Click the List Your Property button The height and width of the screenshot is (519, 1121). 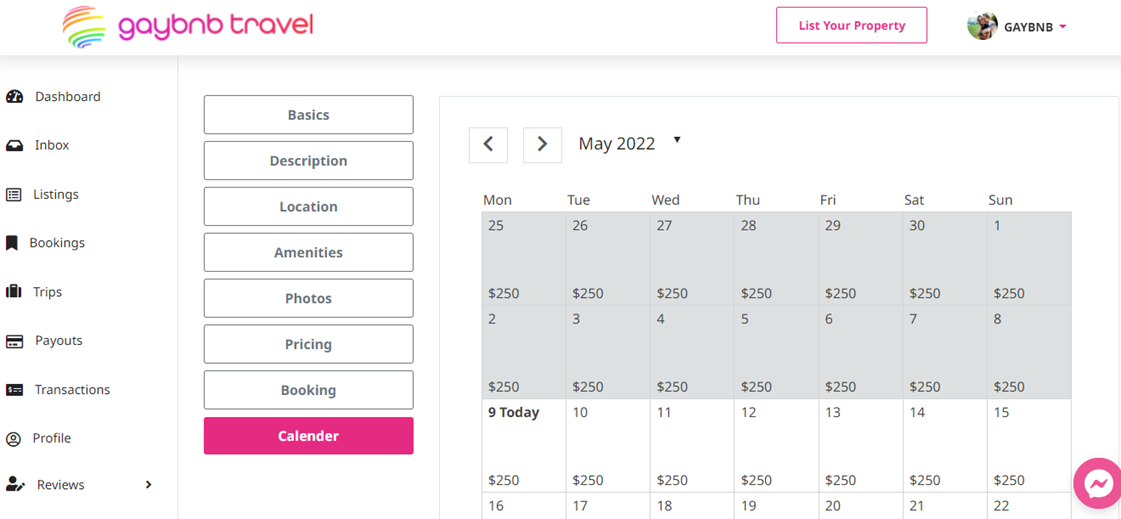click(x=851, y=26)
